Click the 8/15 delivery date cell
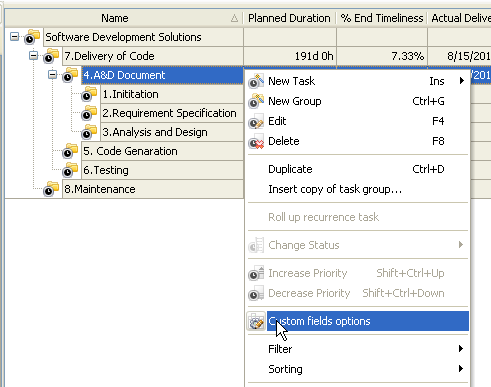Viewport: 491px width, 387px height. tap(460, 56)
